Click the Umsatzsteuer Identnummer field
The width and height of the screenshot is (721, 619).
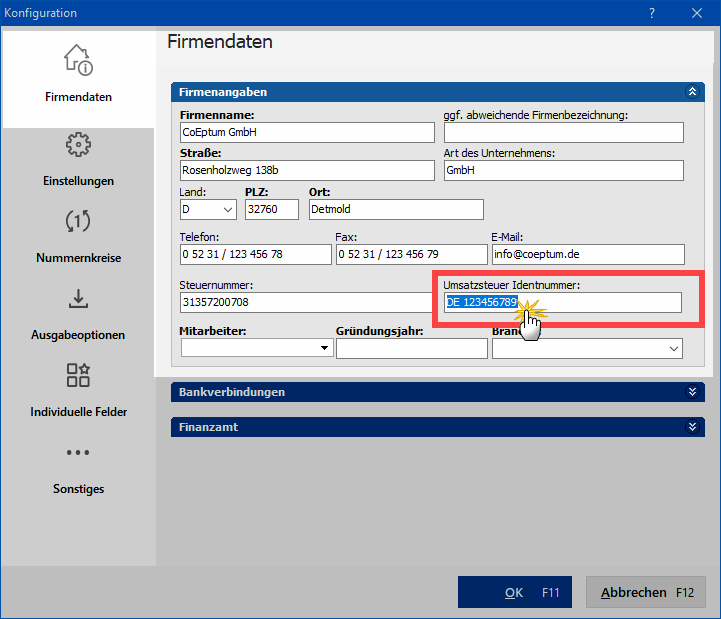(x=563, y=303)
